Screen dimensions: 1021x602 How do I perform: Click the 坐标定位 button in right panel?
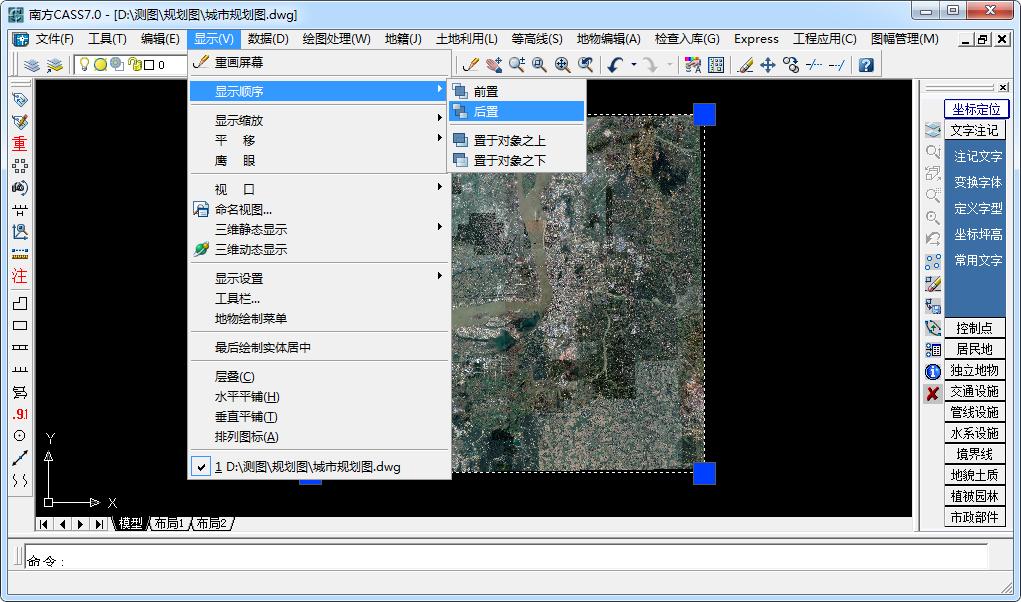coord(975,108)
